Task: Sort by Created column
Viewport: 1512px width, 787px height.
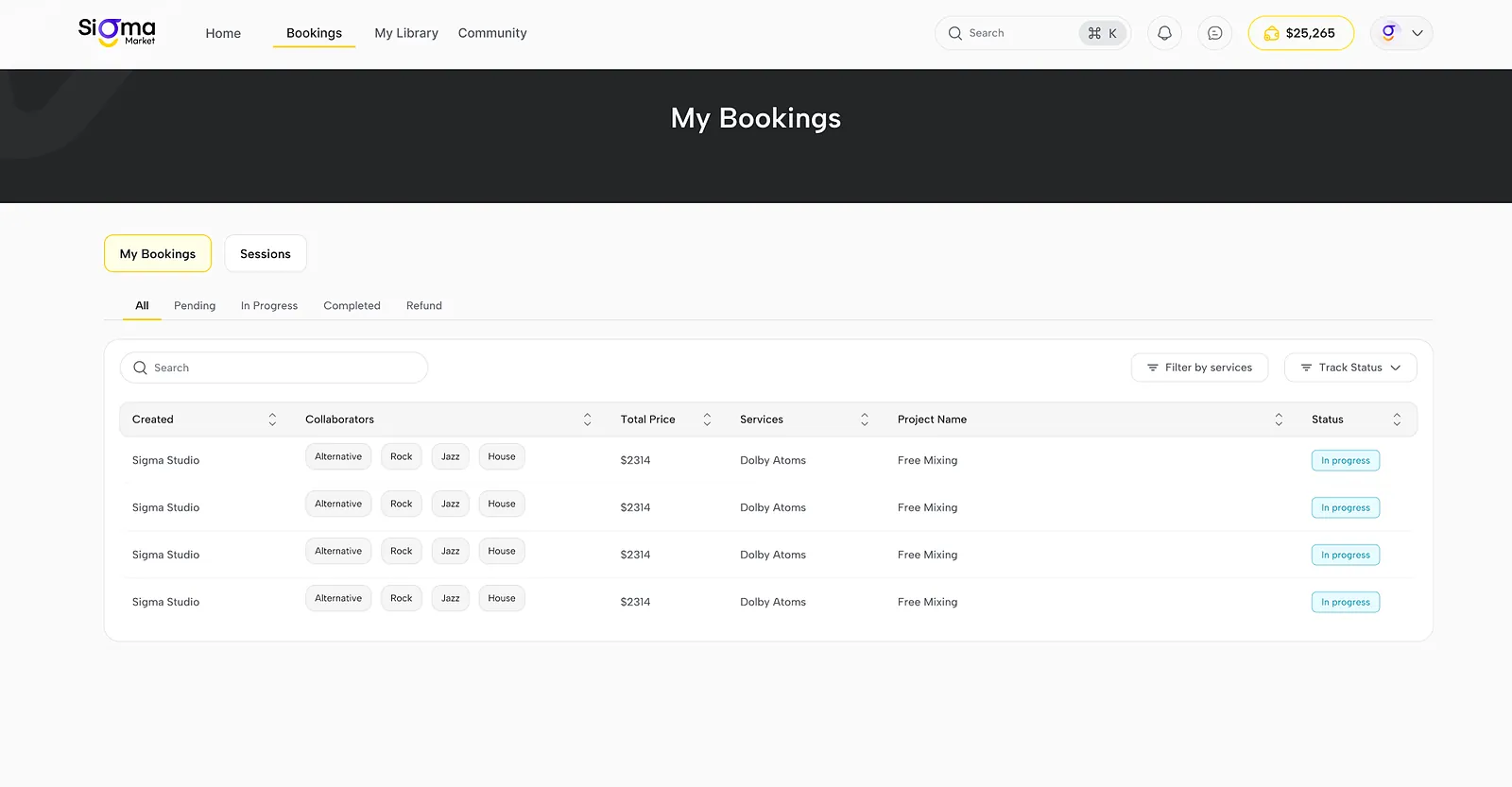Action: tap(272, 419)
